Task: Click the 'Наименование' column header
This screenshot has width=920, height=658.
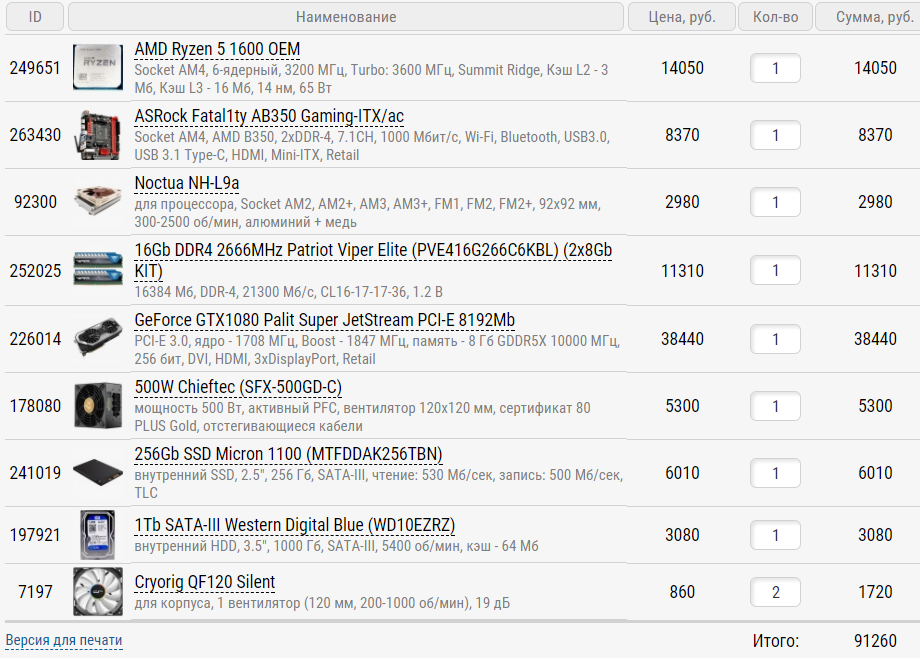Action: click(x=346, y=16)
